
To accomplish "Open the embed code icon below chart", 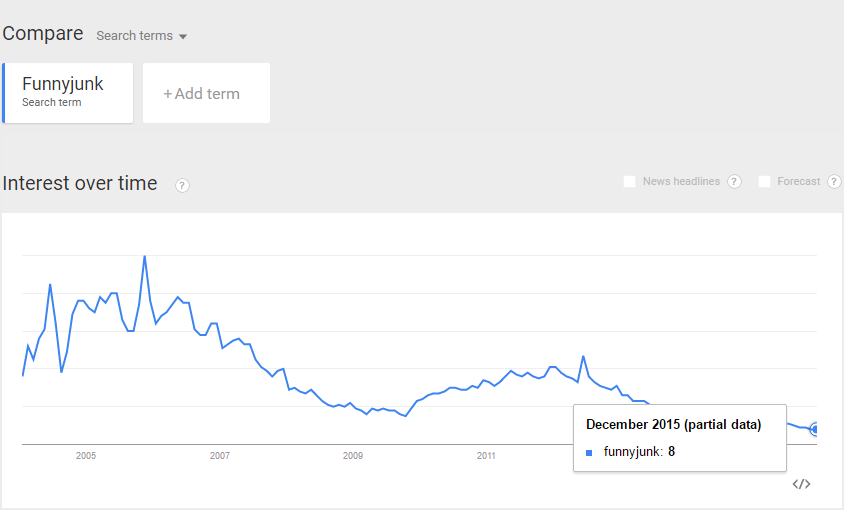I will click(801, 484).
